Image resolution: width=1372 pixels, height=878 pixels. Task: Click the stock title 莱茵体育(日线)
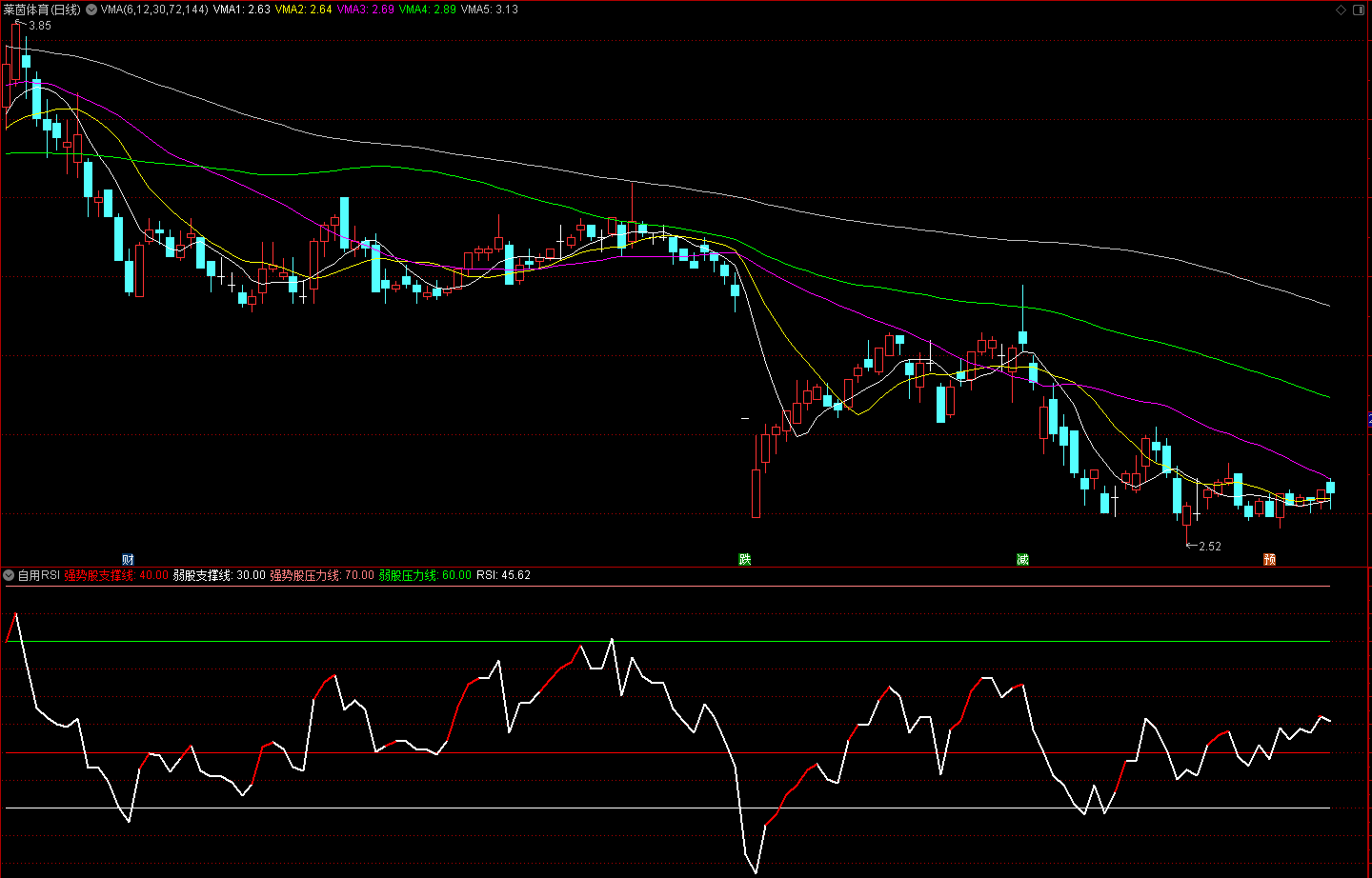(x=42, y=10)
